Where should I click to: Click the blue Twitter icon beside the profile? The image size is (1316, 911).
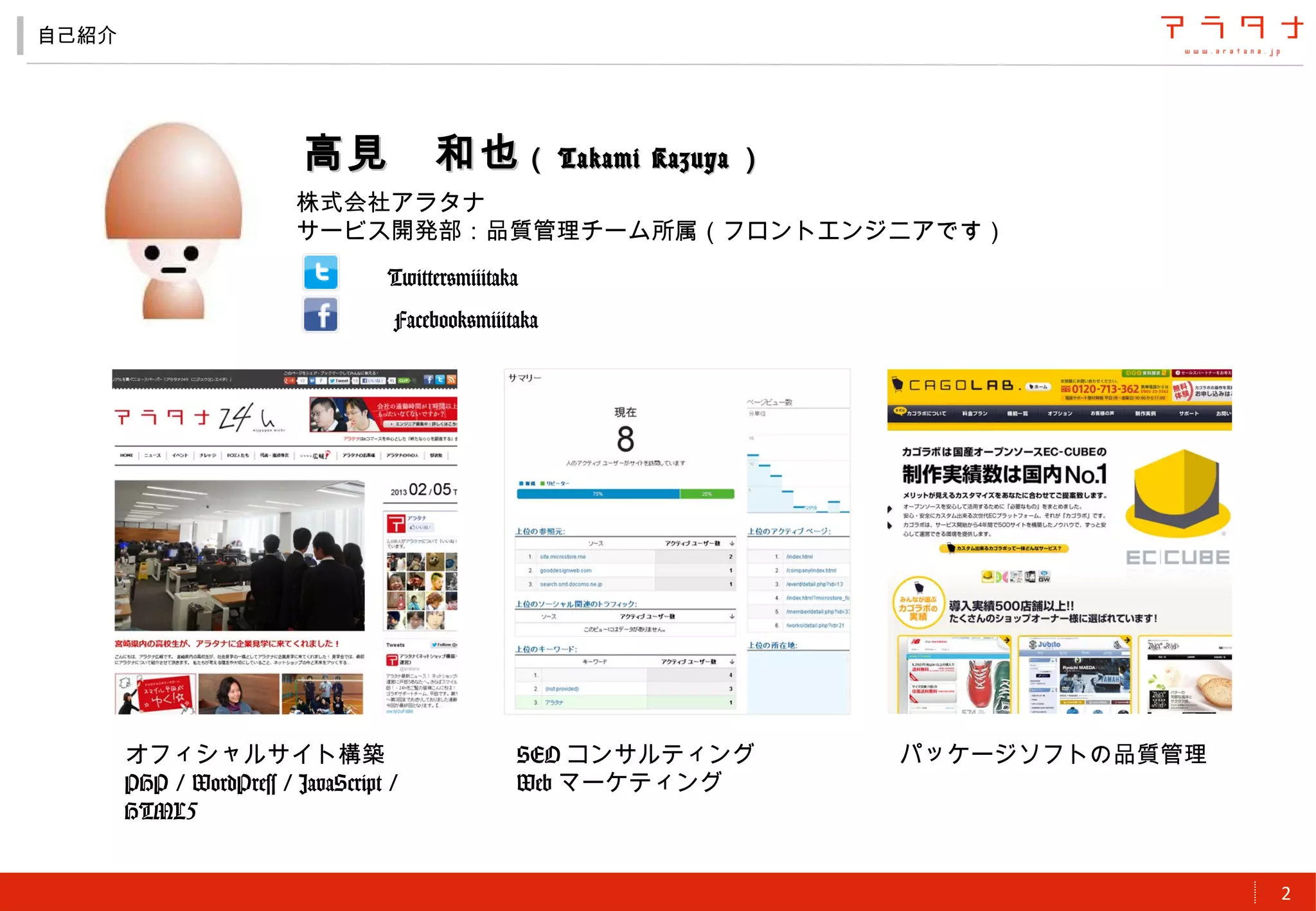[x=321, y=272]
